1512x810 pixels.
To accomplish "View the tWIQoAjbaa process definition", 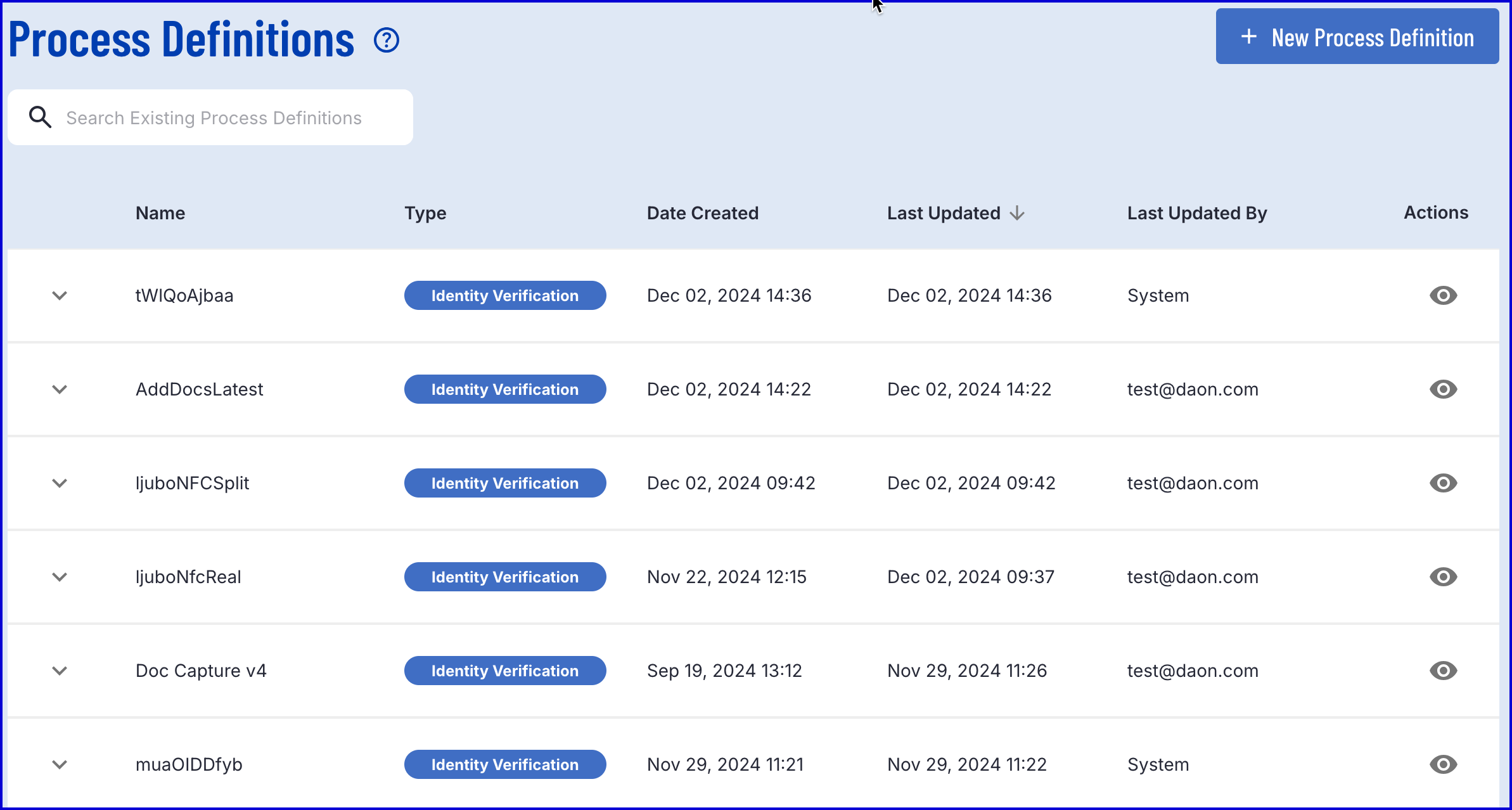I will (x=1443, y=295).
